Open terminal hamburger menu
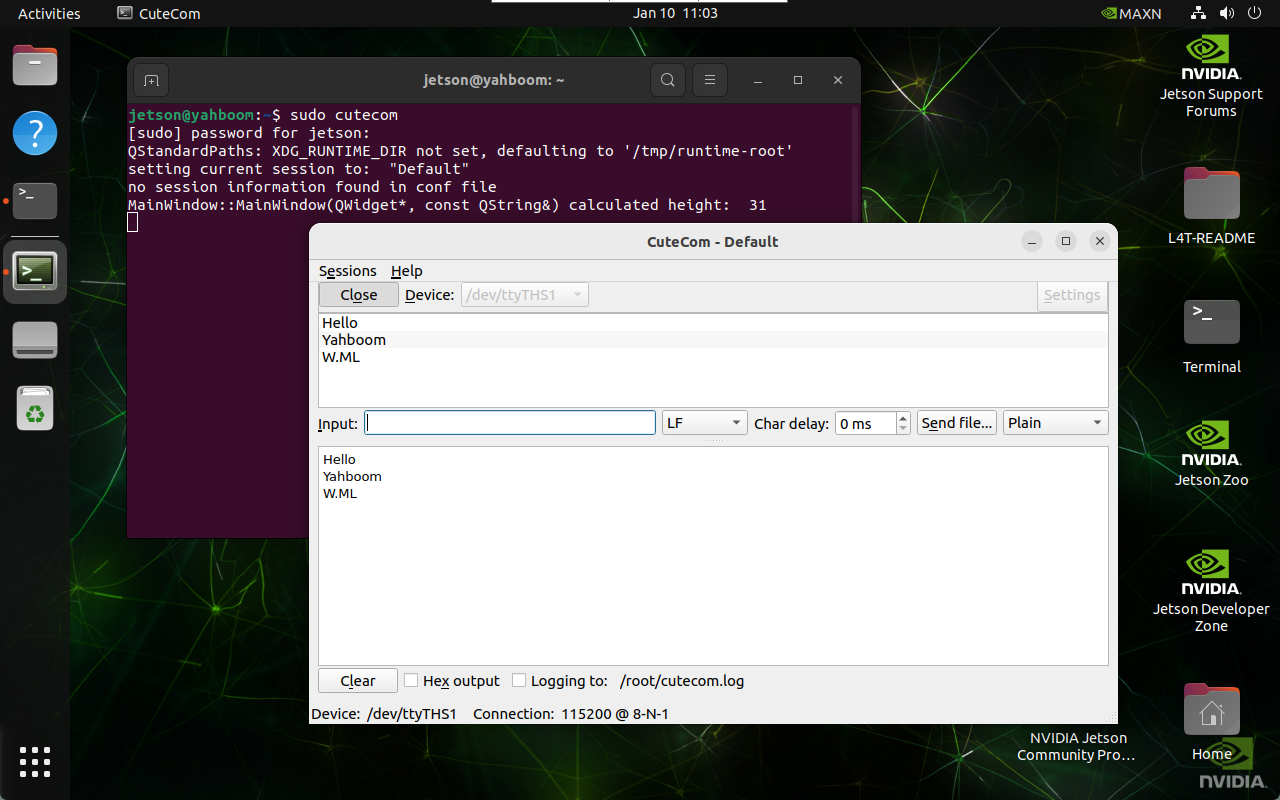This screenshot has width=1280, height=800. [x=710, y=80]
